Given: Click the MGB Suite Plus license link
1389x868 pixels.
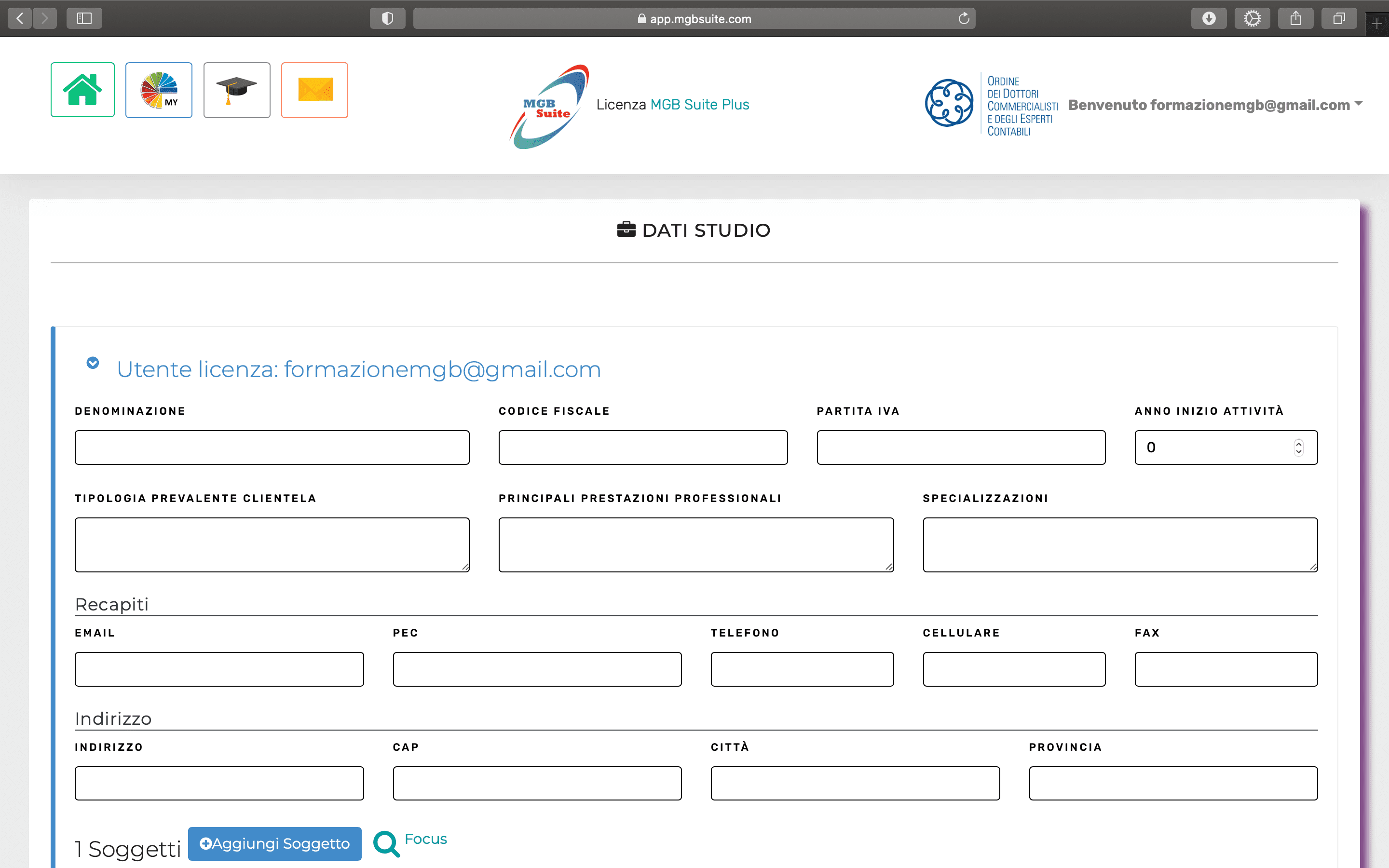Looking at the screenshot, I should [x=700, y=105].
